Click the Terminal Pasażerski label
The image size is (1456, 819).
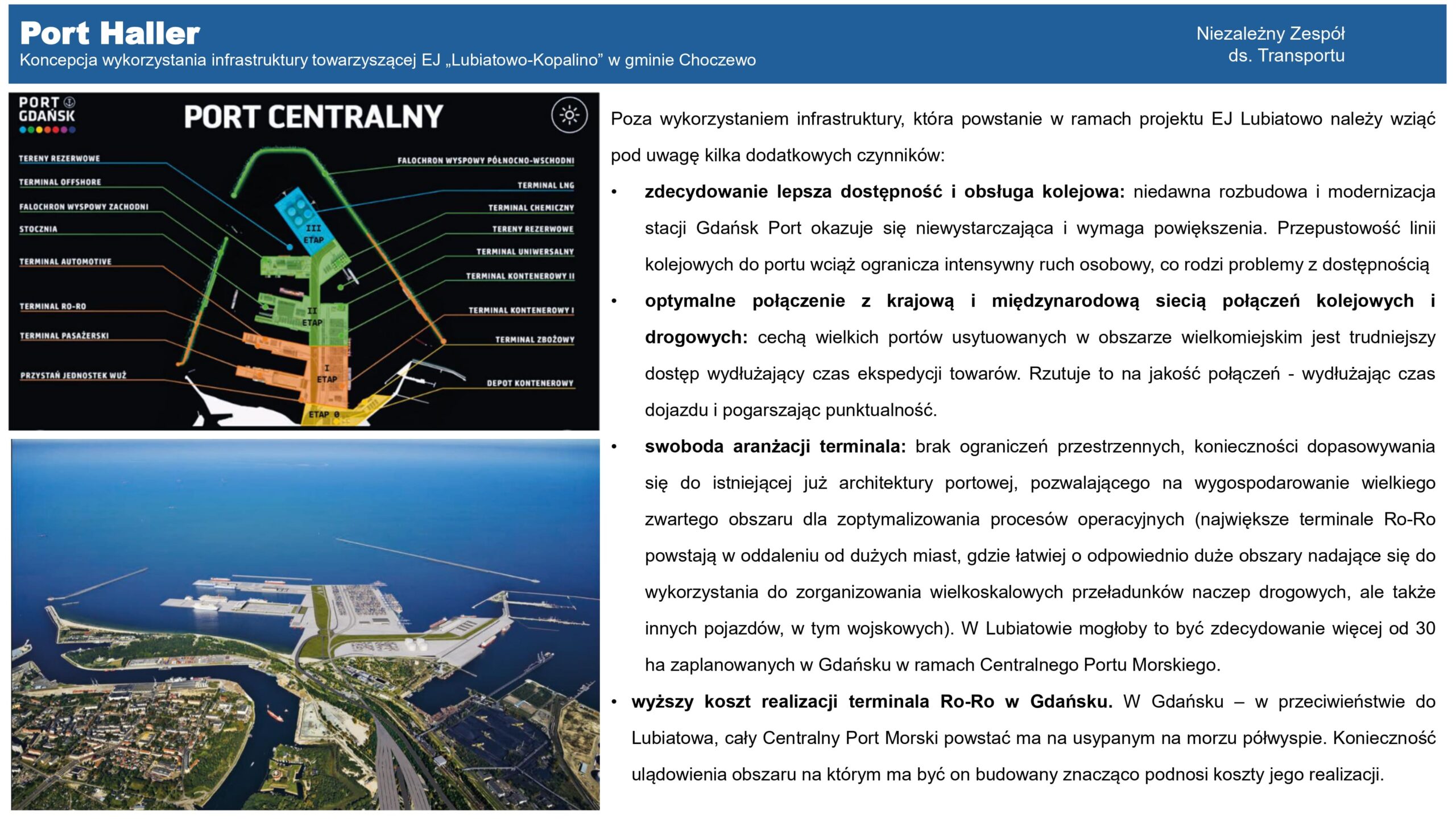(x=64, y=336)
